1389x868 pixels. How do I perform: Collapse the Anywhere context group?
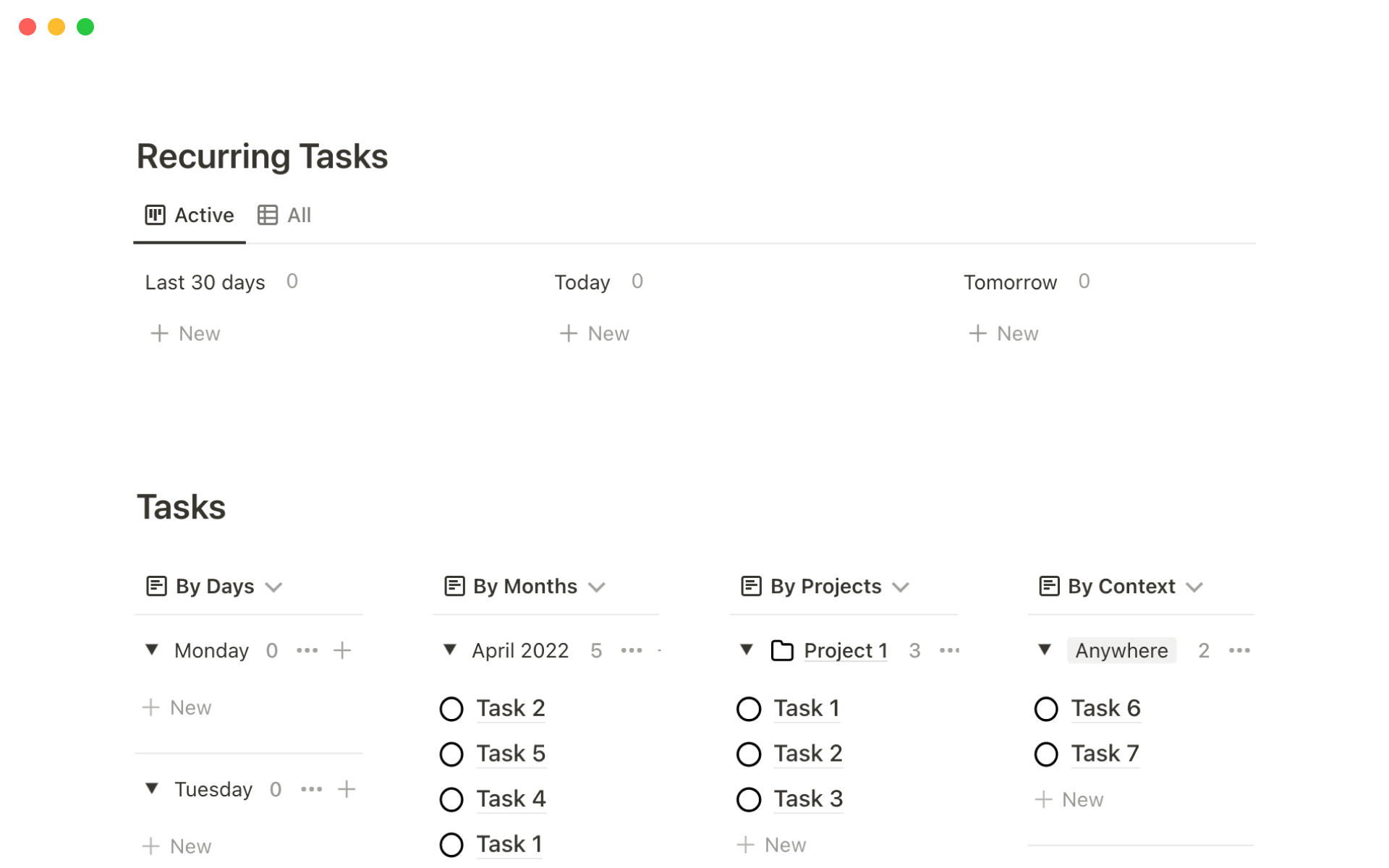1045,650
